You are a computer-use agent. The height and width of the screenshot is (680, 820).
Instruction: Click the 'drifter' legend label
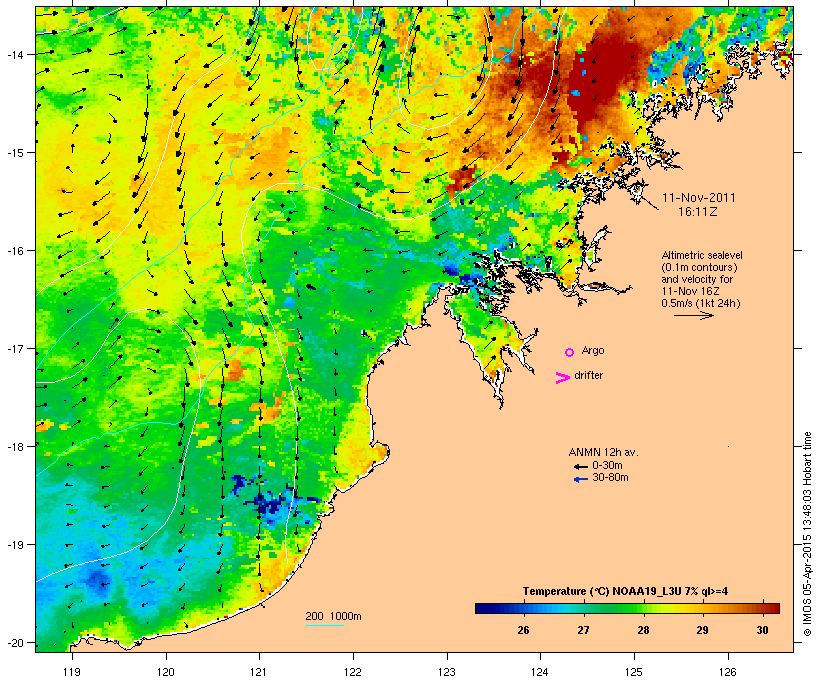click(x=588, y=375)
